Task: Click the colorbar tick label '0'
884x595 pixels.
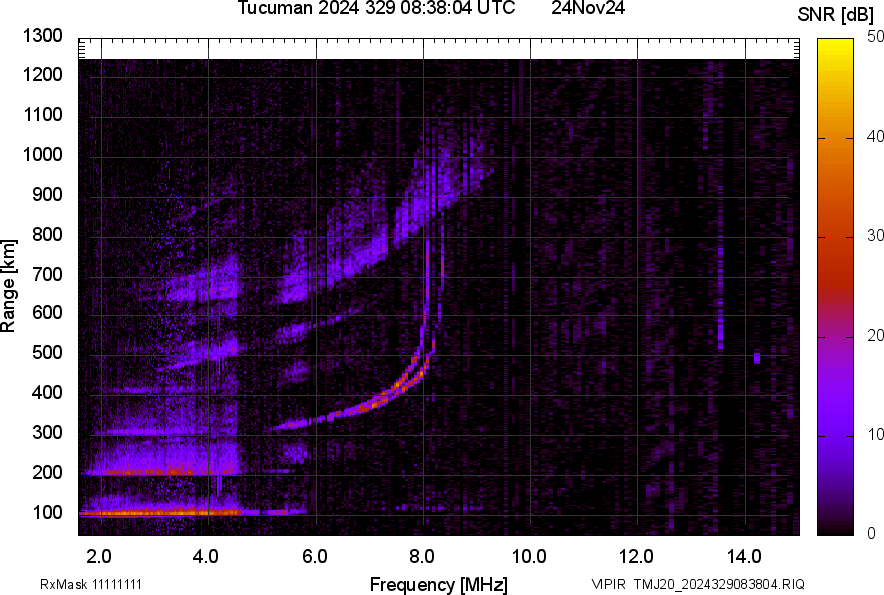Action: (x=872, y=533)
